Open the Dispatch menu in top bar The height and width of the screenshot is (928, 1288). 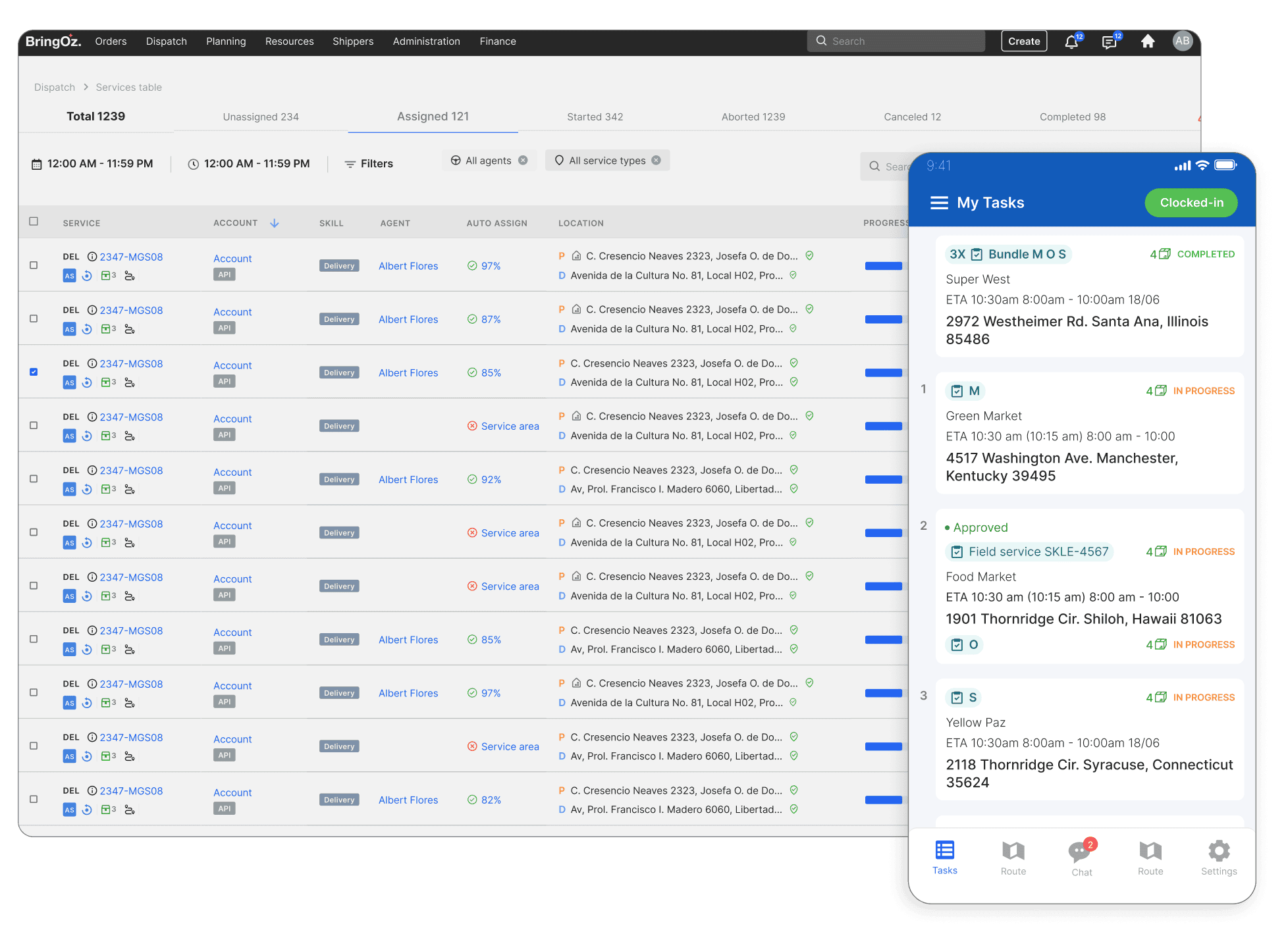tap(167, 41)
